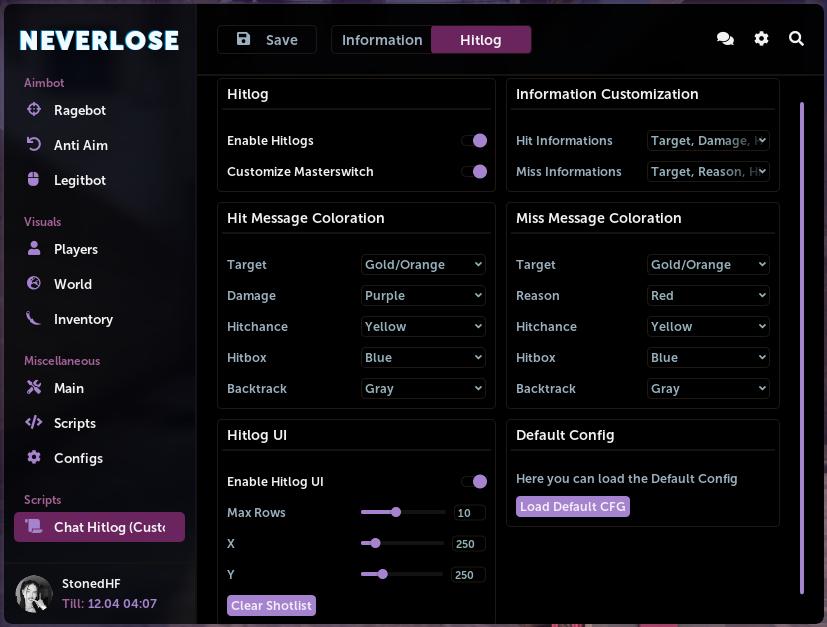Select the Chat Hitlog script entry
Screen dimensions: 827x627
click(99, 527)
